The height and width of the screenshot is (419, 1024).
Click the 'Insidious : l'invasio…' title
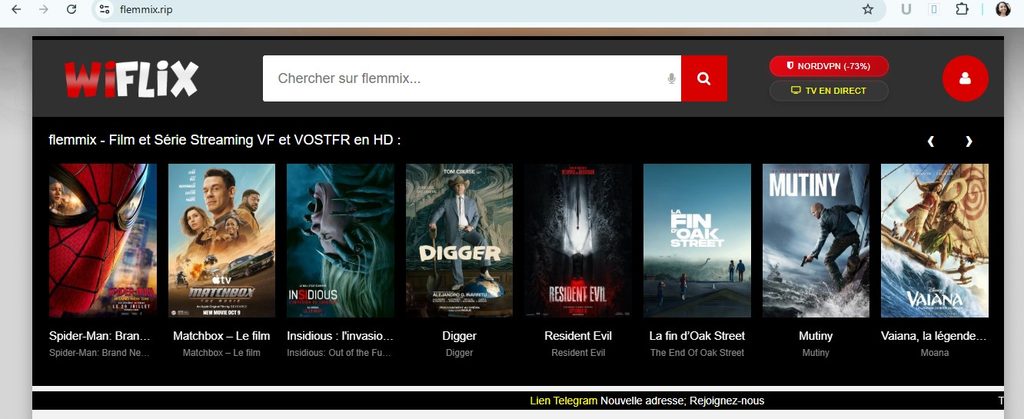340,336
